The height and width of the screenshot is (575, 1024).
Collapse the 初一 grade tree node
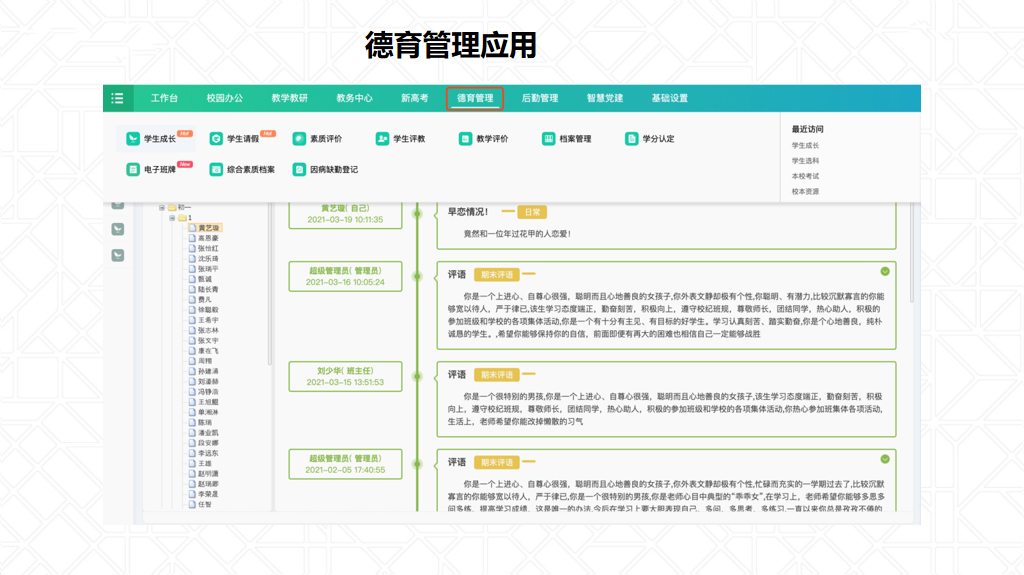[161, 207]
